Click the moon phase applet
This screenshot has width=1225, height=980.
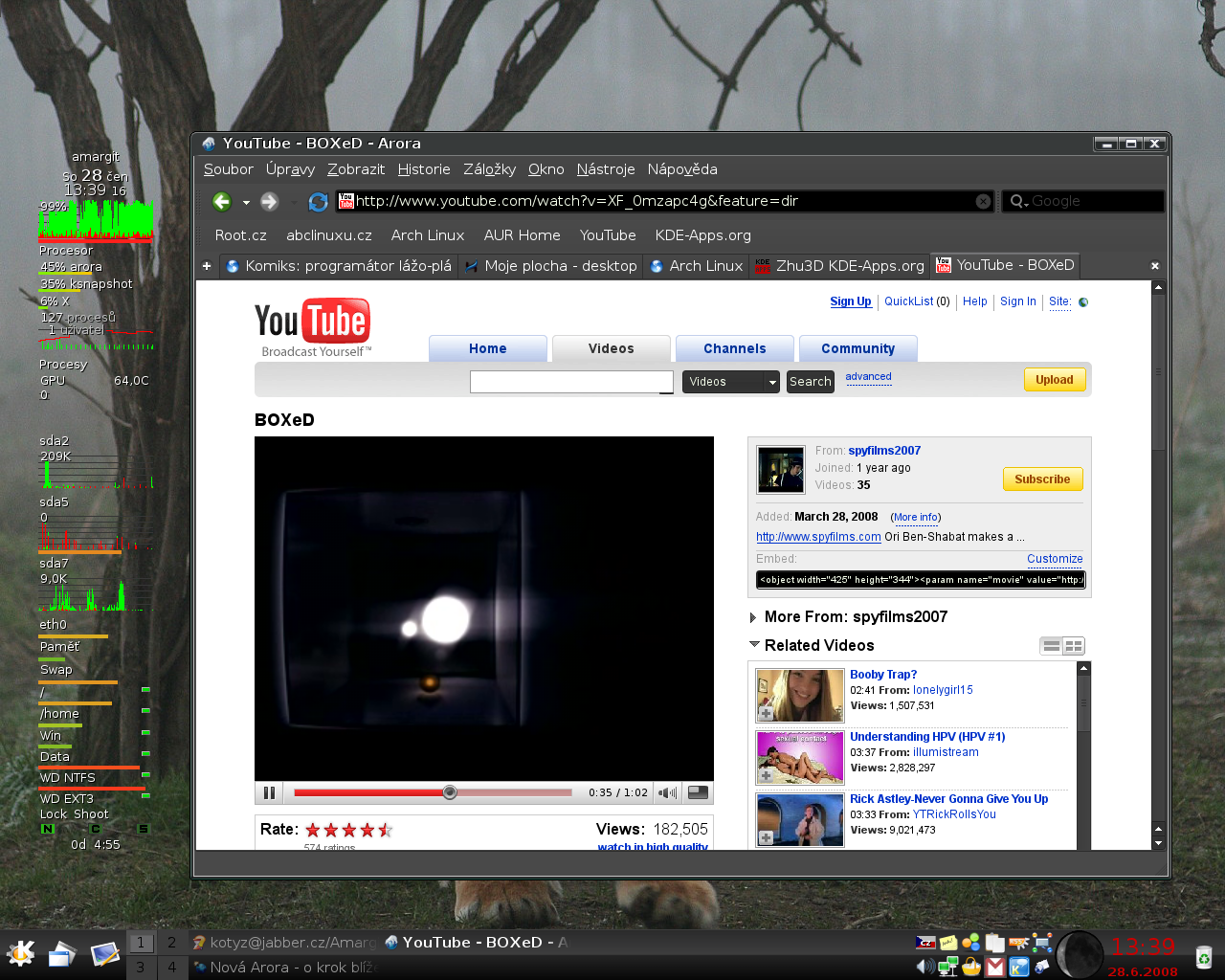pyautogui.click(x=1080, y=954)
